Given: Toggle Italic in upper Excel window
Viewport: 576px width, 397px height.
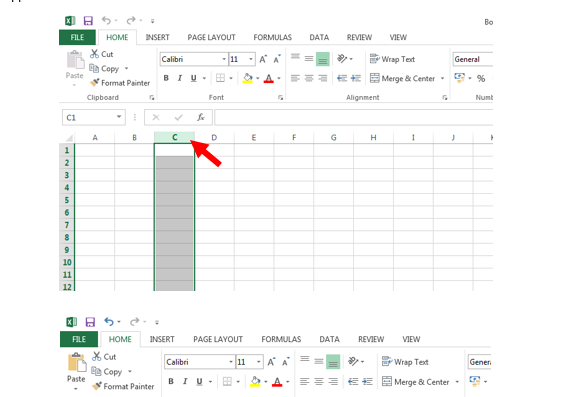Looking at the screenshot, I should (180, 78).
